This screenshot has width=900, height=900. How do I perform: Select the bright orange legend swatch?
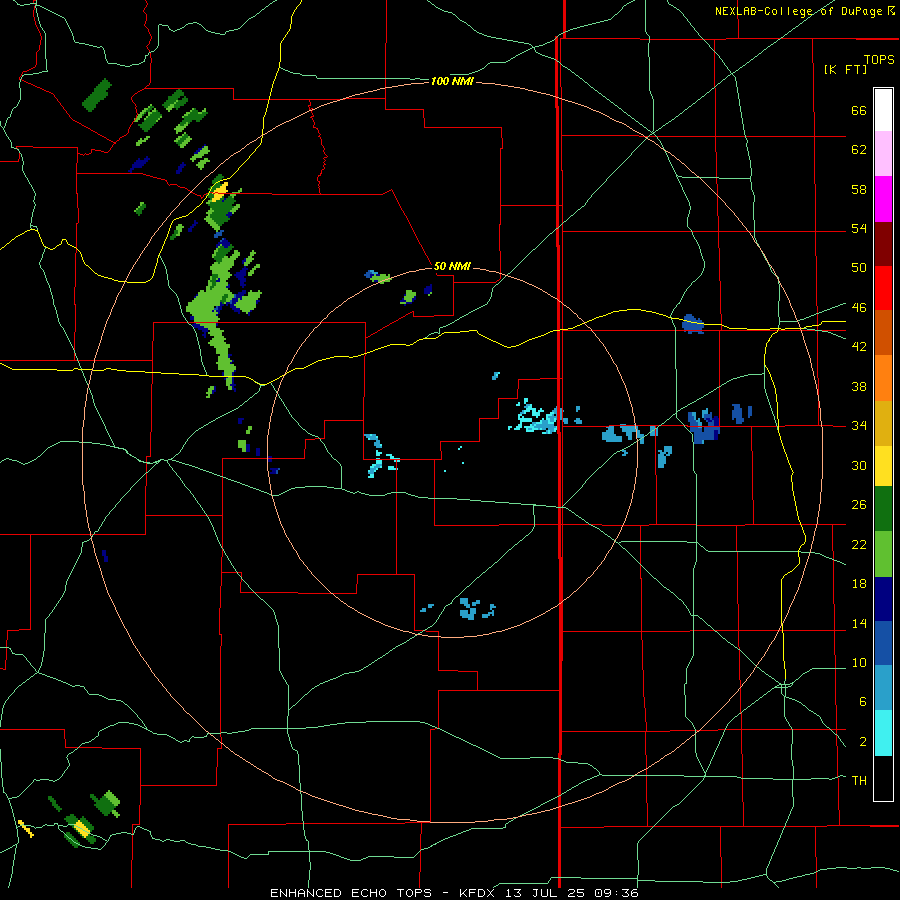coord(883,378)
